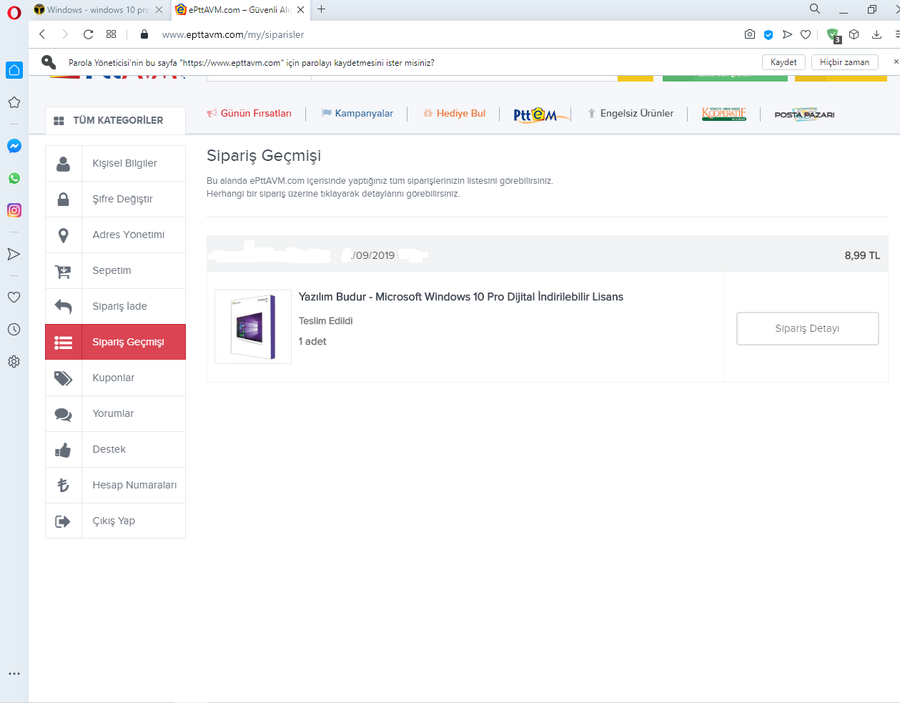Open Kuponlar section
The height and width of the screenshot is (703, 900).
coord(115,378)
